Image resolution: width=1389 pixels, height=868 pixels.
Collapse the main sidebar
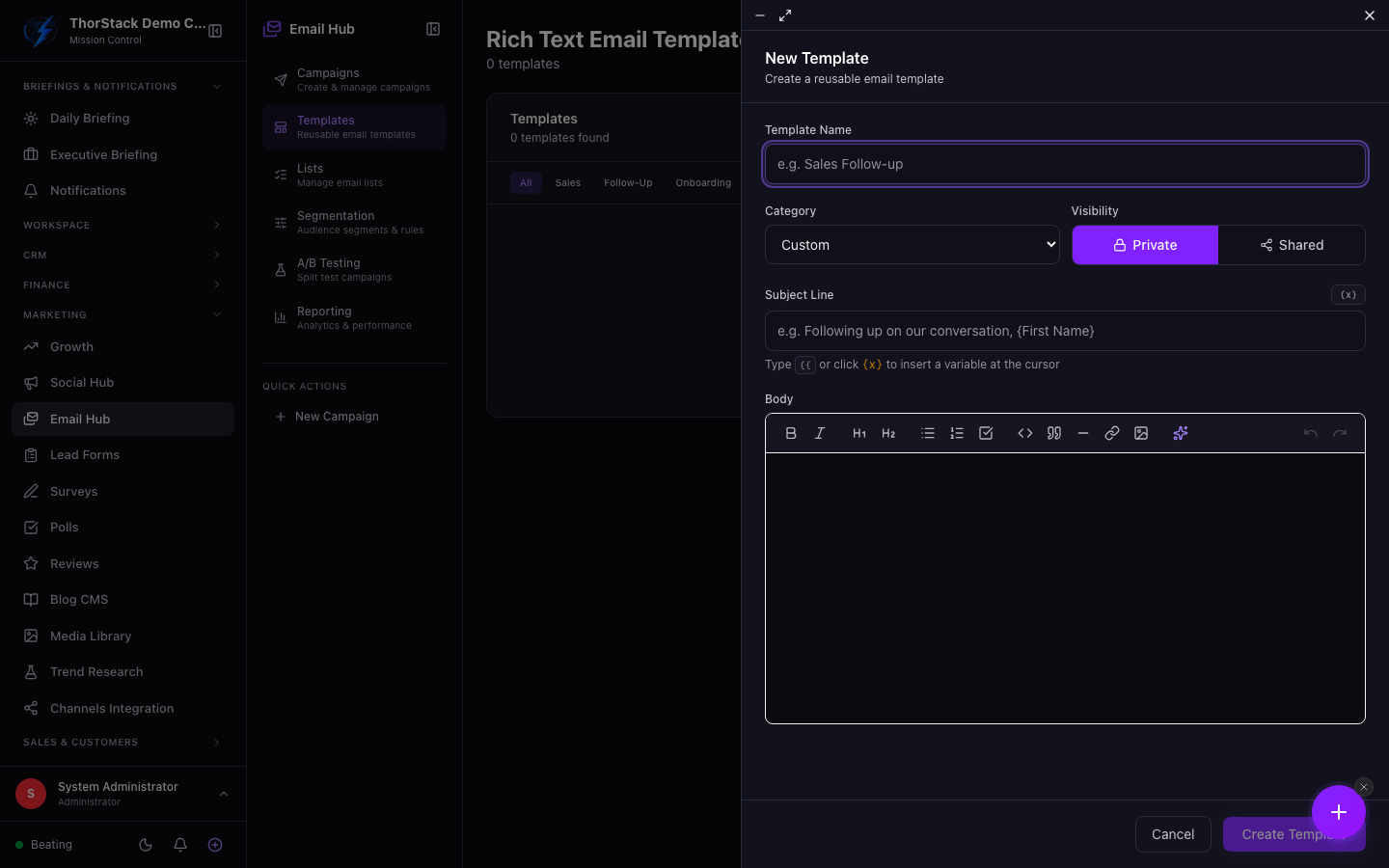point(215,31)
